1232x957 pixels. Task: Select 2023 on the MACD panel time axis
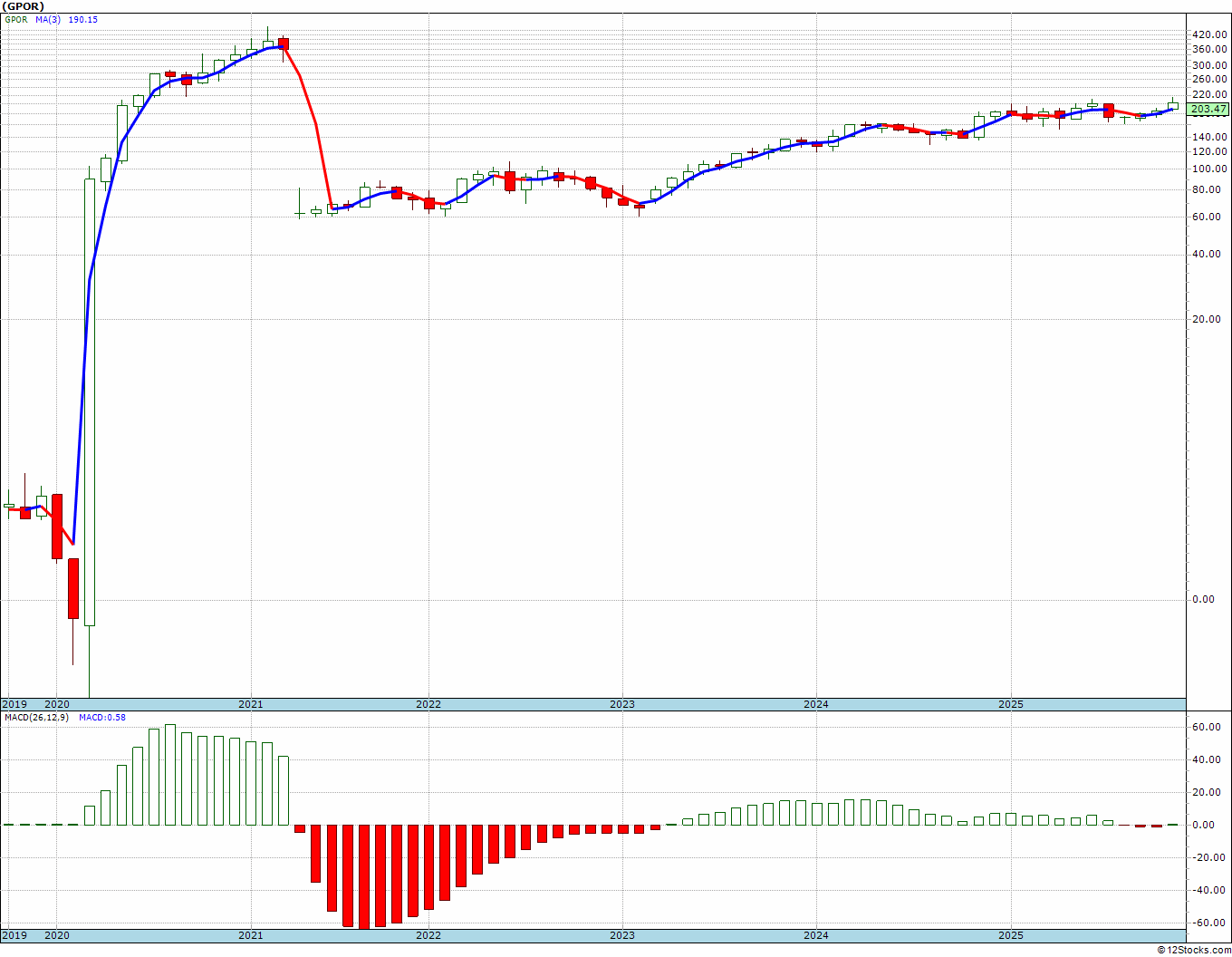point(622,935)
